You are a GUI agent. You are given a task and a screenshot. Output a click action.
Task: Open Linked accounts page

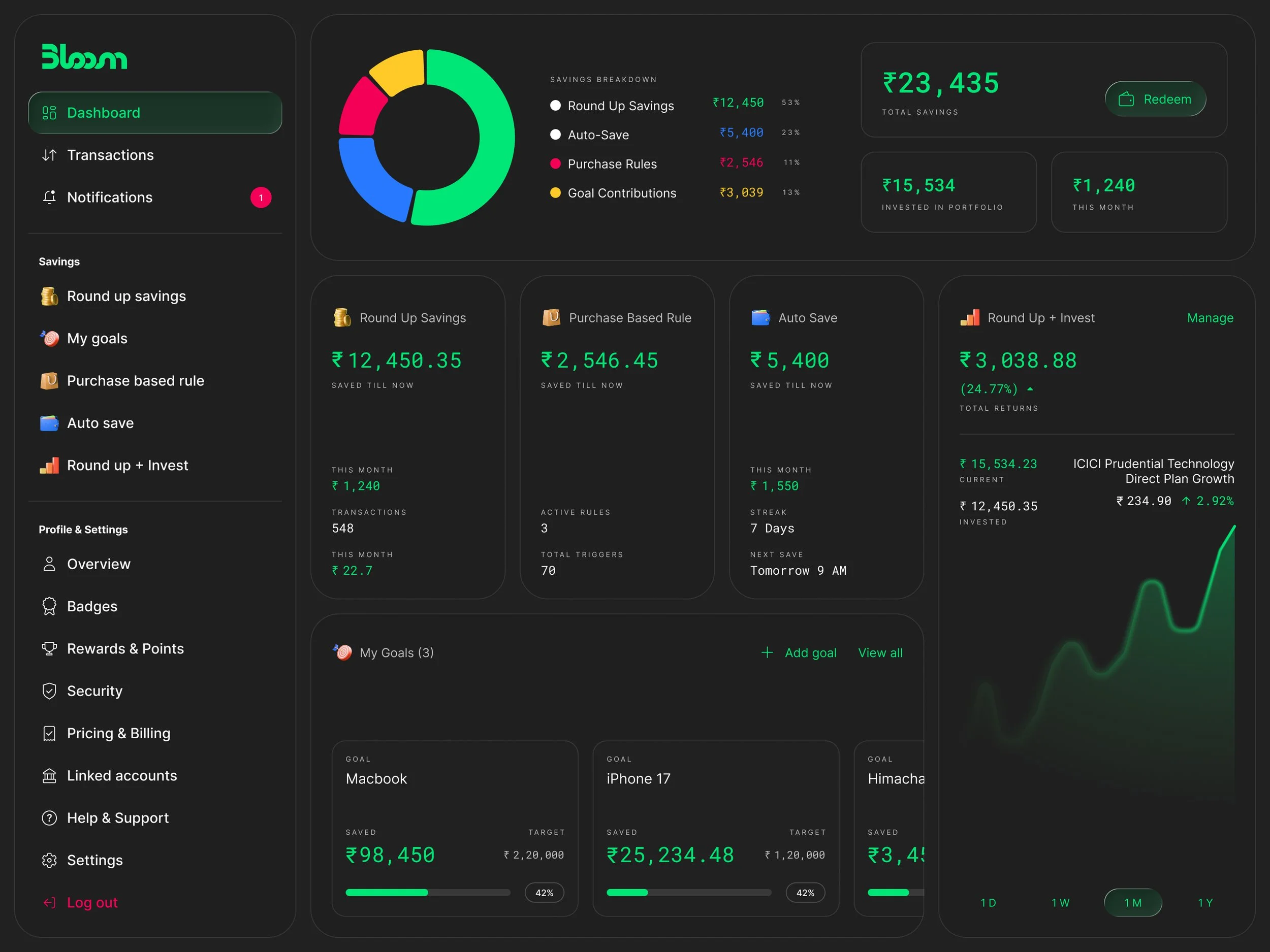tap(155, 776)
